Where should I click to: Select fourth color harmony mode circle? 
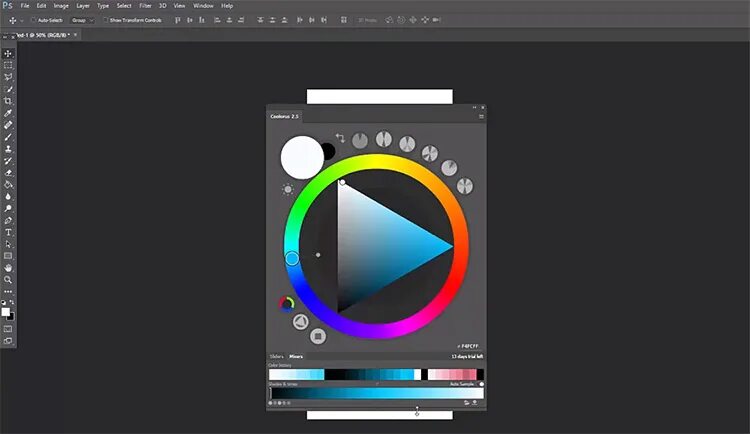click(430, 153)
